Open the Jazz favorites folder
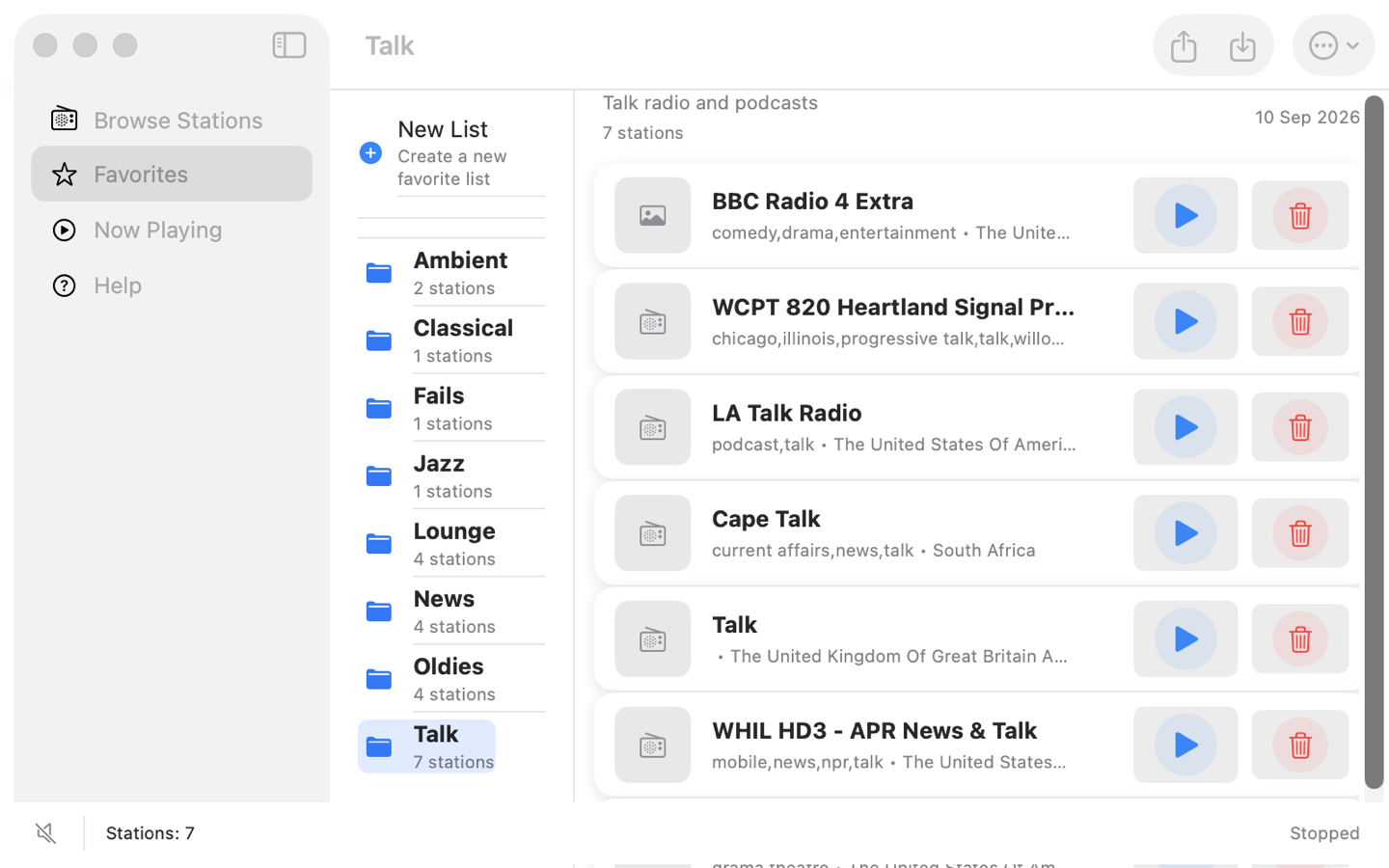 451,475
